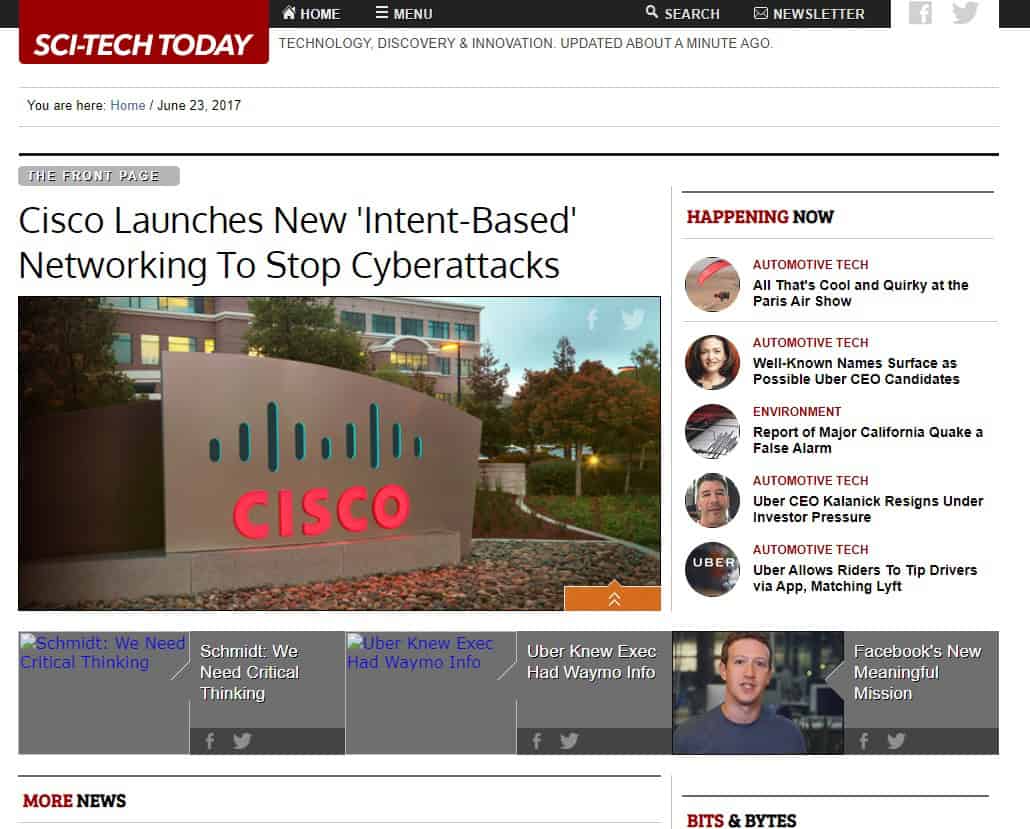This screenshot has height=829, width=1030.
Task: Open the NEWSLETTER signup link
Action: (809, 13)
